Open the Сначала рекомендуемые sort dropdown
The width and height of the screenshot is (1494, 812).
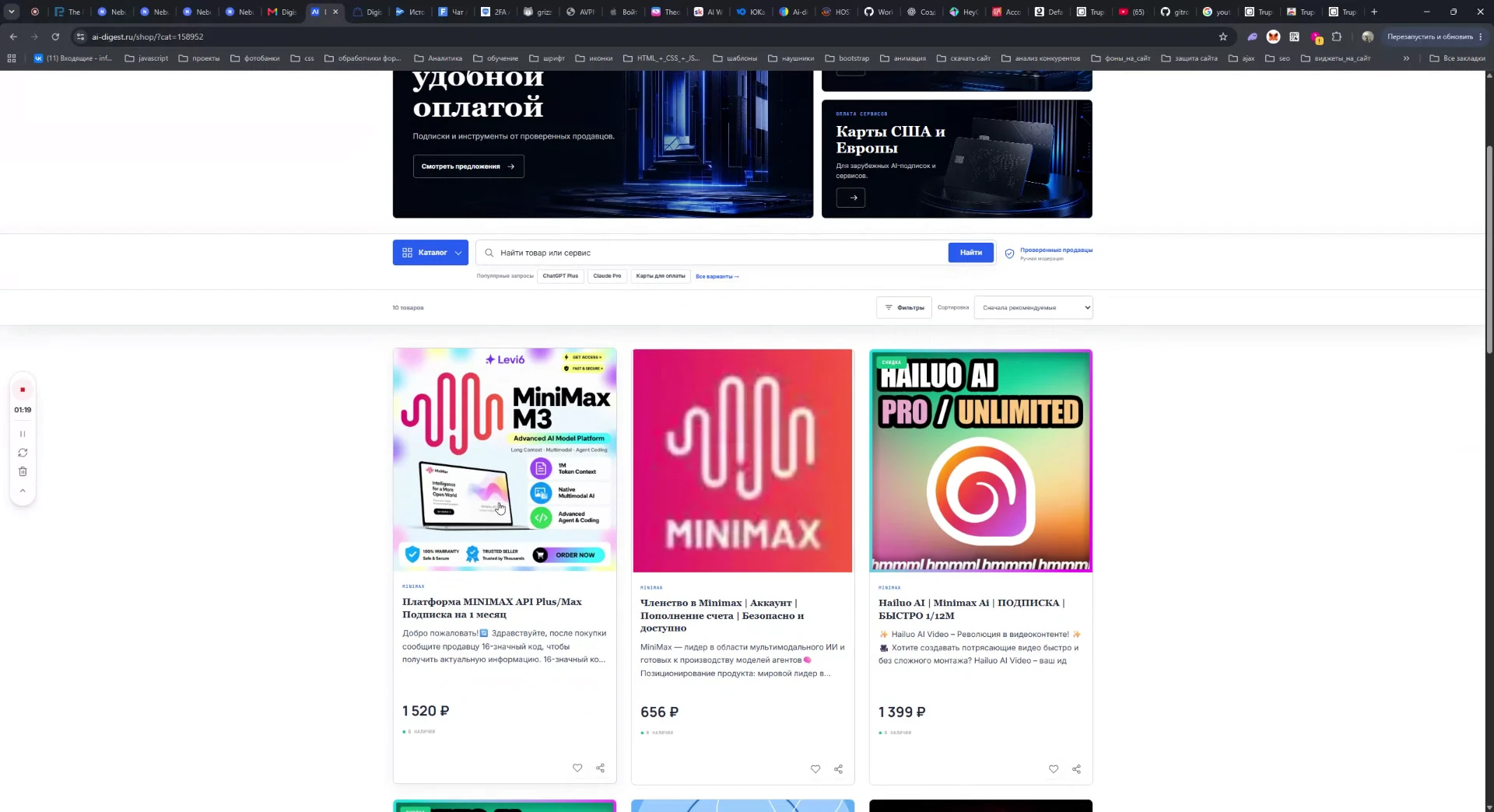1033,308
